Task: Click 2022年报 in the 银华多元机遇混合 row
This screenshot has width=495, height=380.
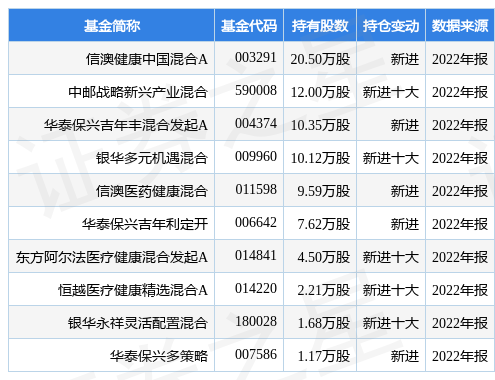Action: pyautogui.click(x=460, y=158)
